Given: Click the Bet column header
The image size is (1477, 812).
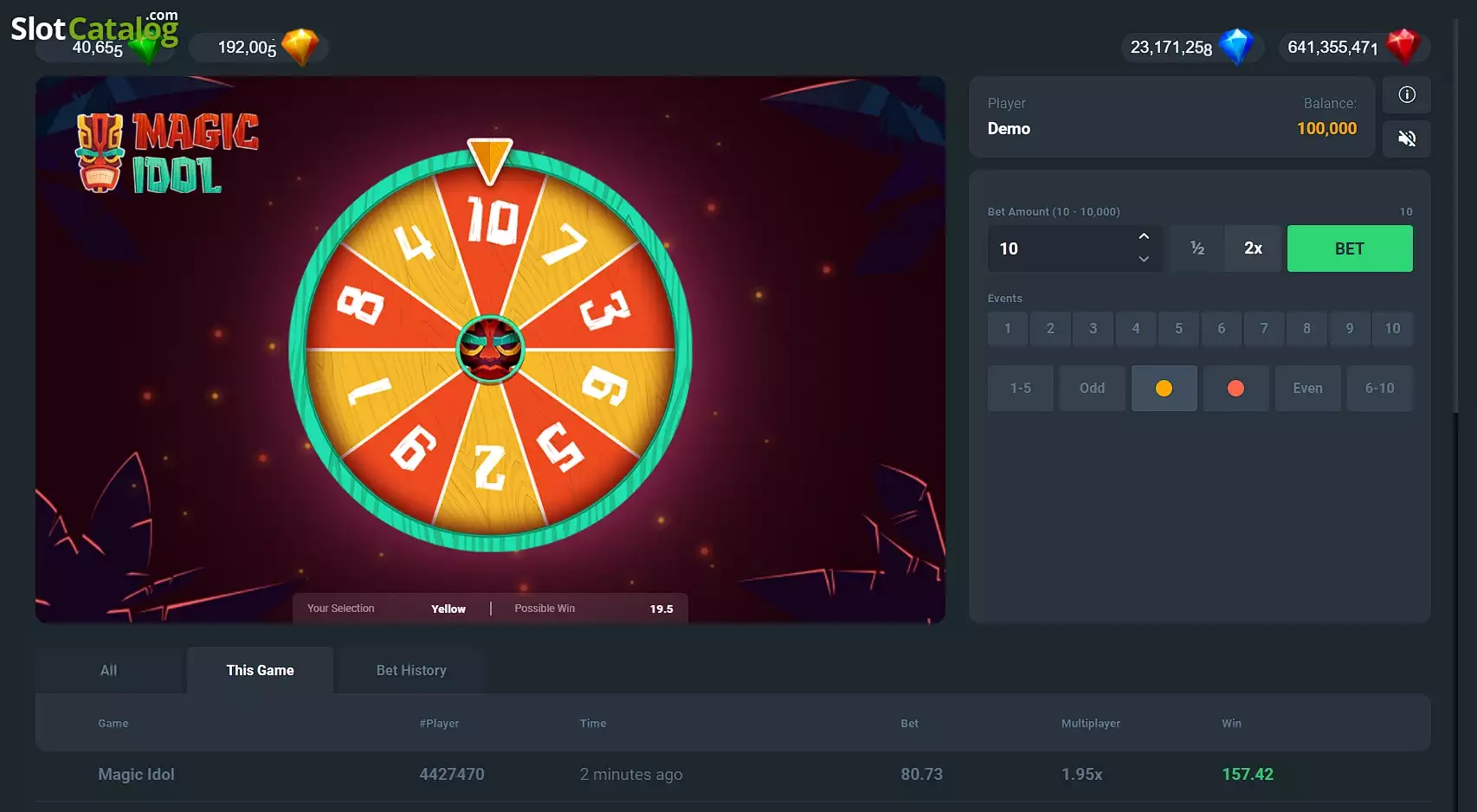Looking at the screenshot, I should coord(910,724).
